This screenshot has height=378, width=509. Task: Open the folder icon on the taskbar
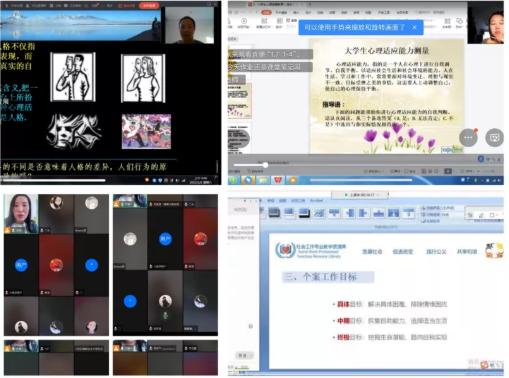[263, 180]
